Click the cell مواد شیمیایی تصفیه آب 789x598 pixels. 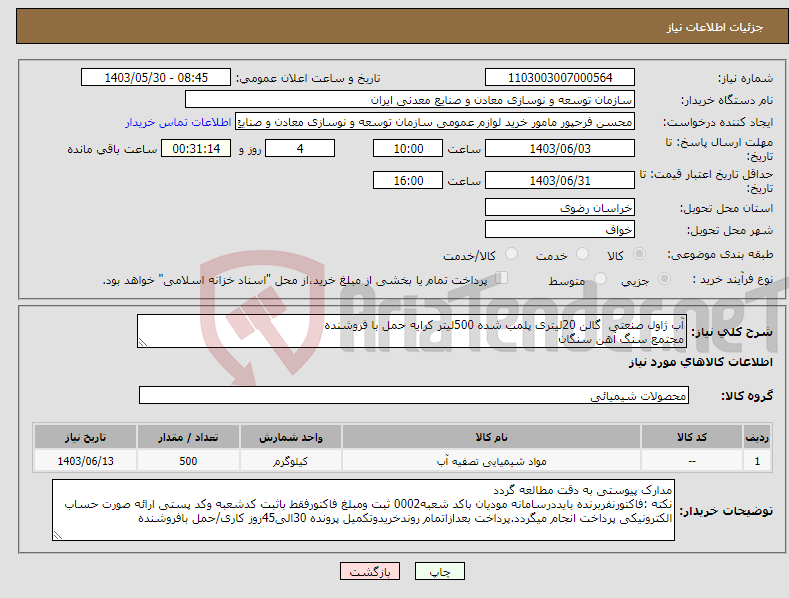click(x=491, y=461)
